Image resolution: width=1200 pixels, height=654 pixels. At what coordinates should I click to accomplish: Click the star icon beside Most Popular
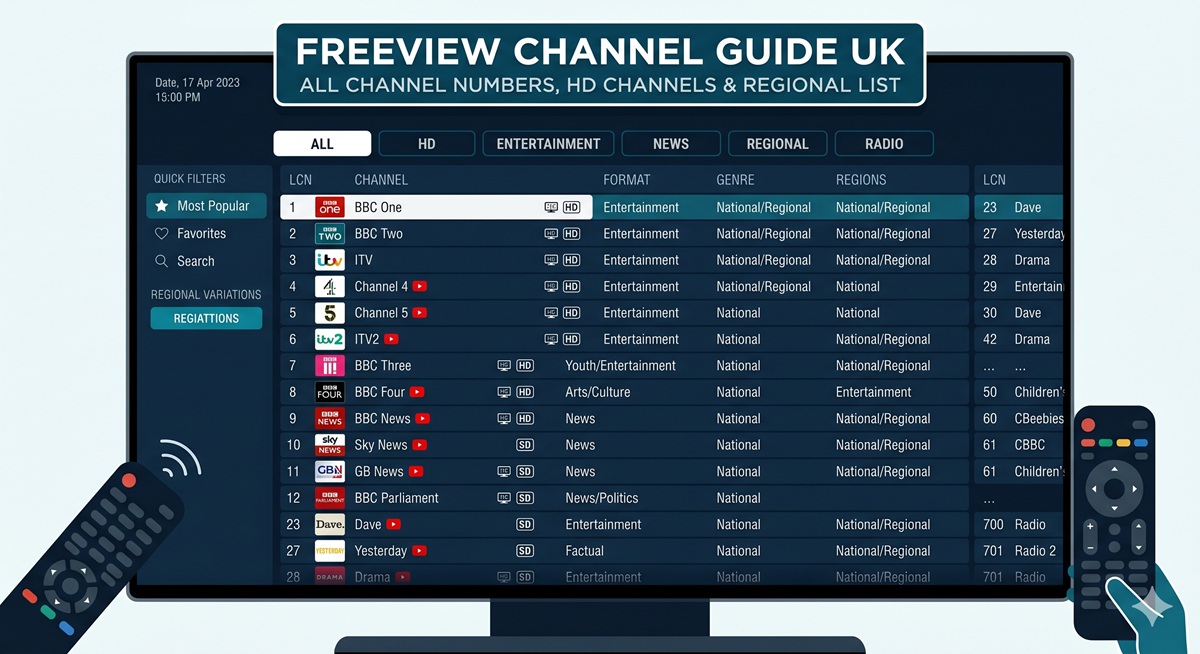point(162,206)
